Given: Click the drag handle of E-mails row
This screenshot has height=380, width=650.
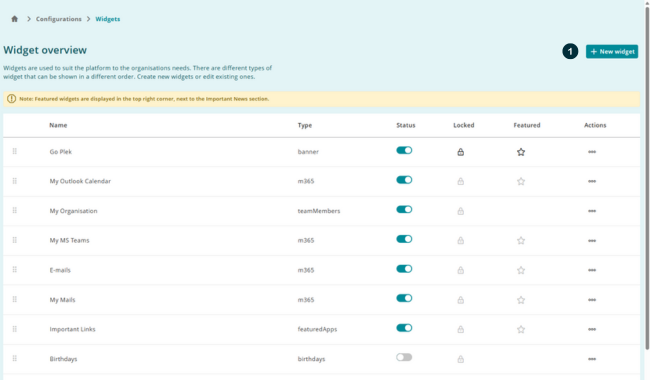Looking at the screenshot, I should point(15,270).
